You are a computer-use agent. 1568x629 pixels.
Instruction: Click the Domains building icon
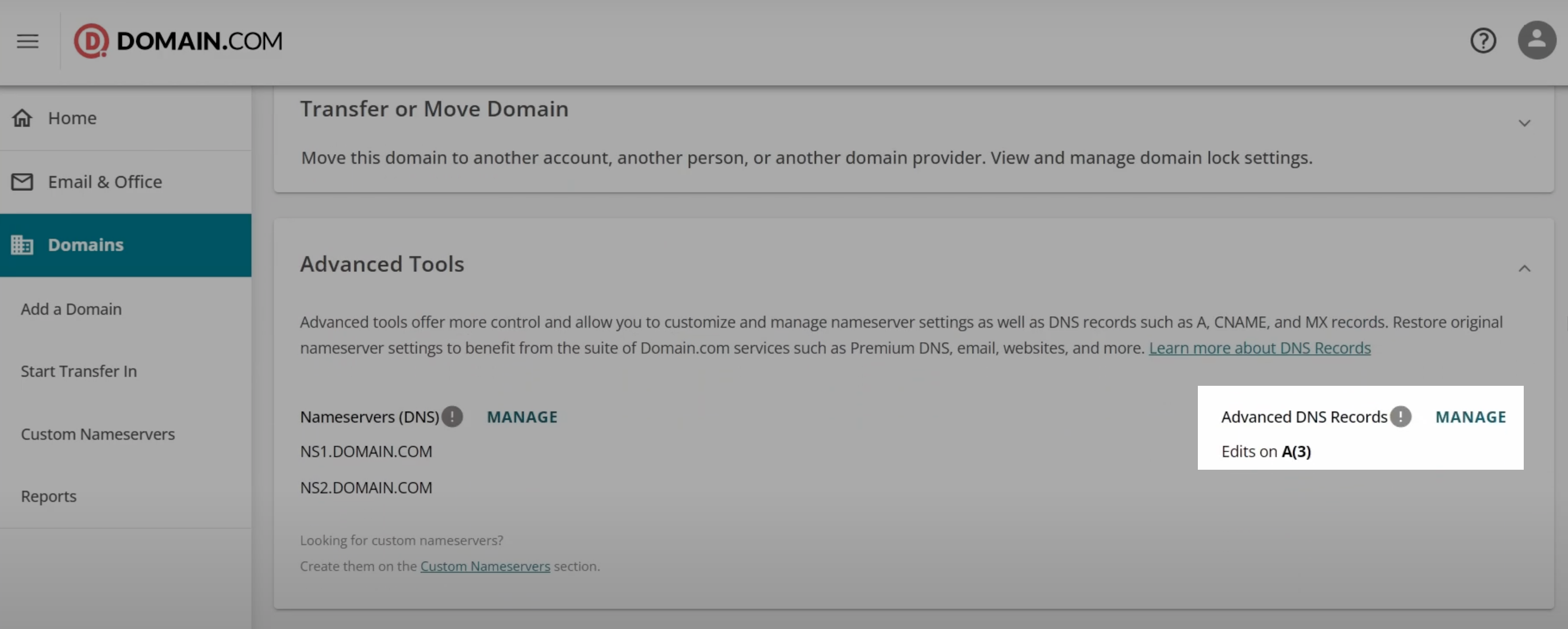pyautogui.click(x=22, y=245)
